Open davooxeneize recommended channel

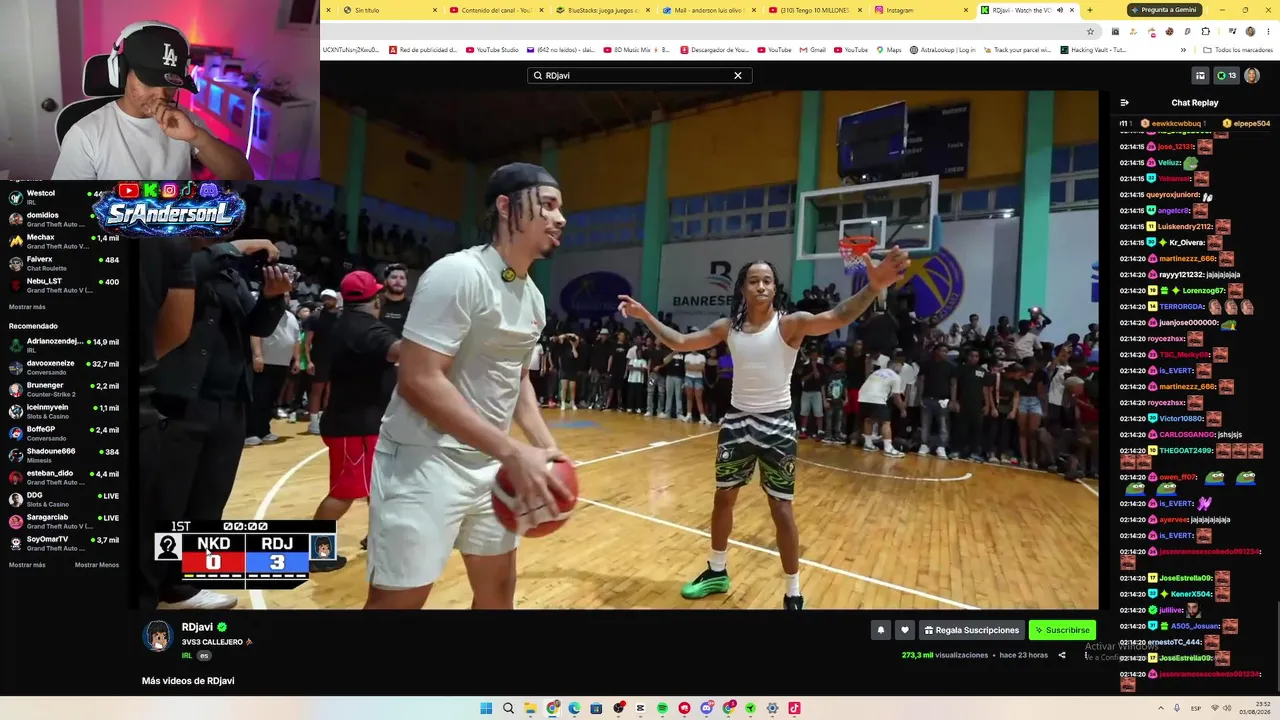[64, 367]
